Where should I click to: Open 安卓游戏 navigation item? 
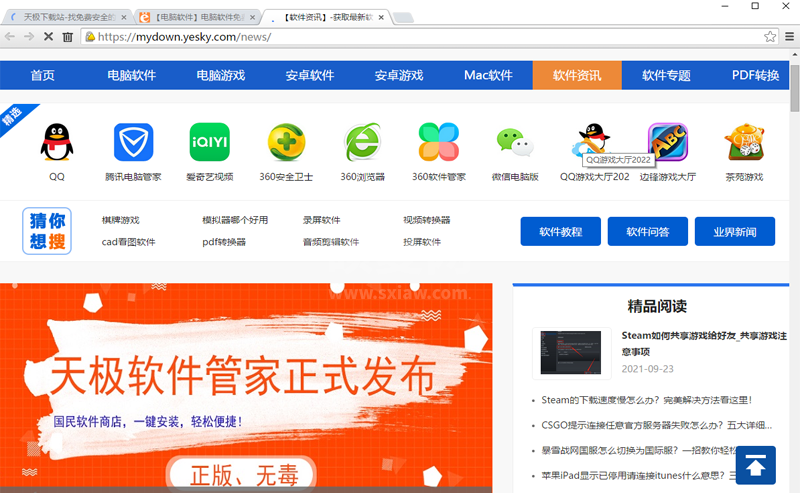399,76
